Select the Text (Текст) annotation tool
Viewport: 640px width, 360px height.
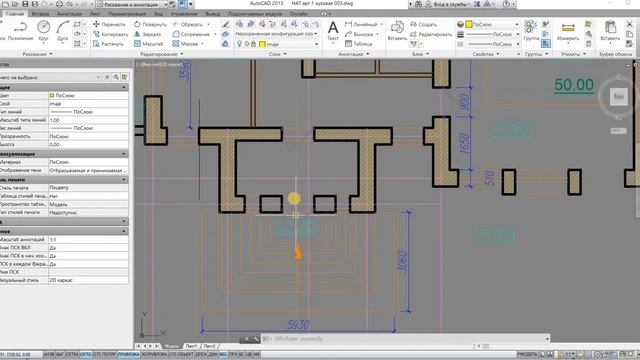point(333,31)
